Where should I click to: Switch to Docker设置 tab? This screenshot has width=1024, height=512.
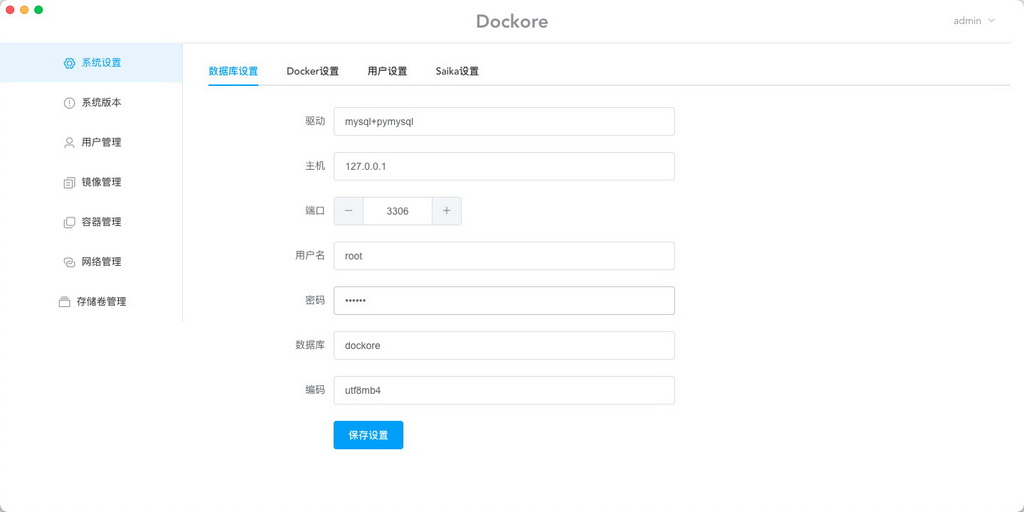[x=313, y=71]
